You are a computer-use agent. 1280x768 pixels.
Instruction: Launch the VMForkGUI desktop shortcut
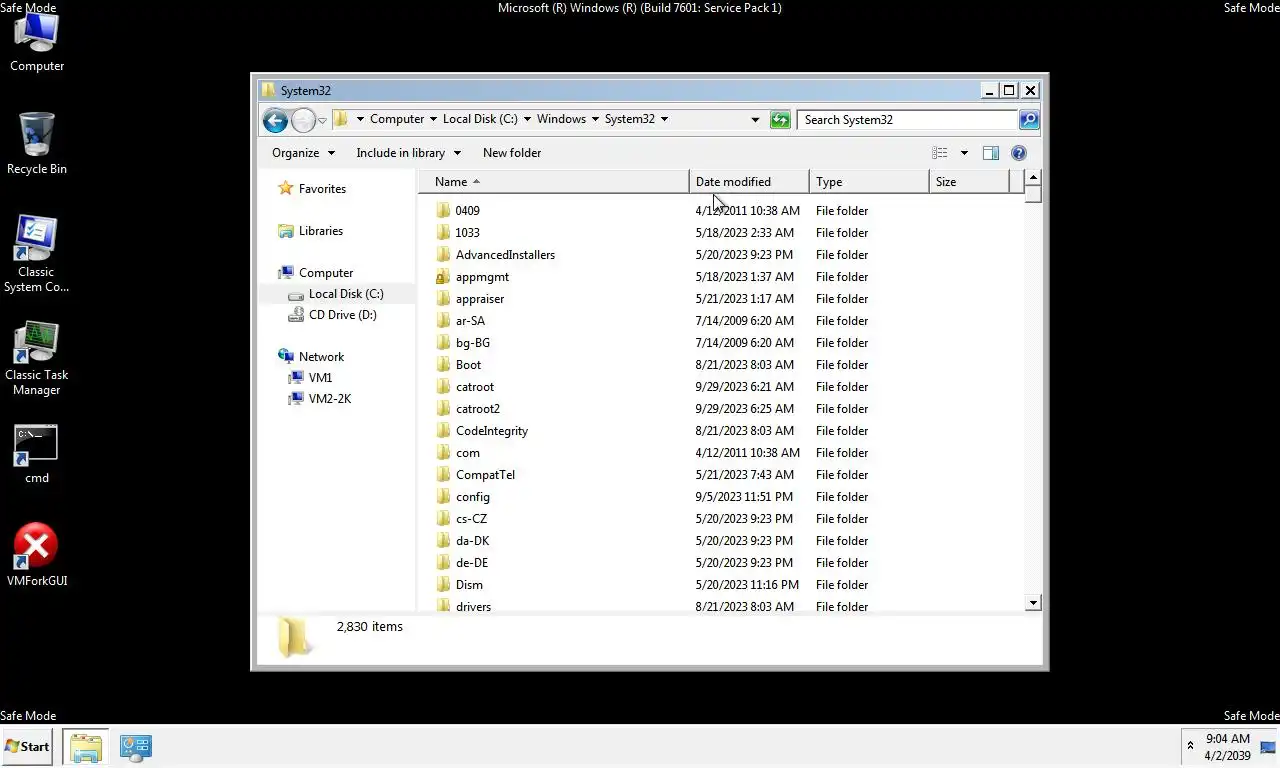[37, 554]
